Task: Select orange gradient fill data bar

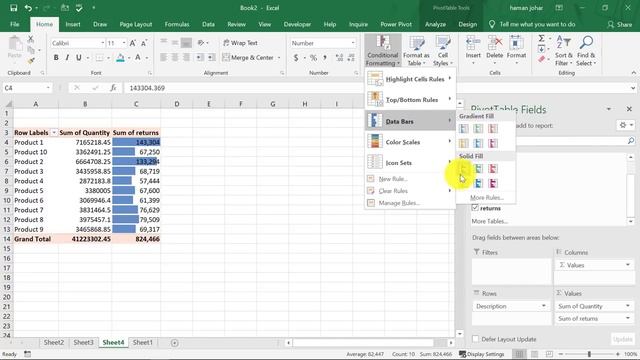Action: pyautogui.click(x=464, y=143)
